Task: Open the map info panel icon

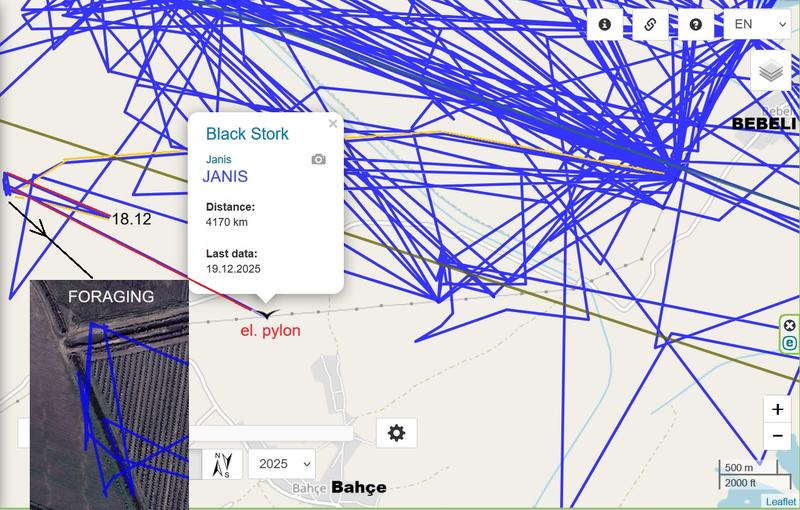Action: (x=605, y=24)
